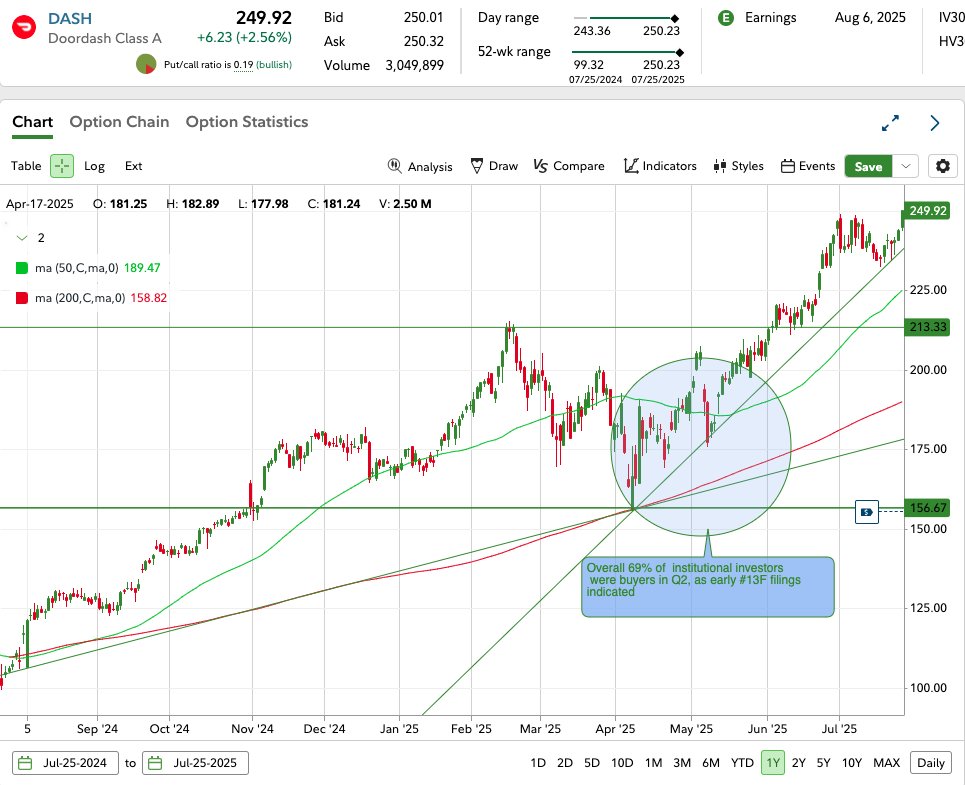This screenshot has width=965, height=785.
Task: Select the YTD time range
Action: point(742,763)
